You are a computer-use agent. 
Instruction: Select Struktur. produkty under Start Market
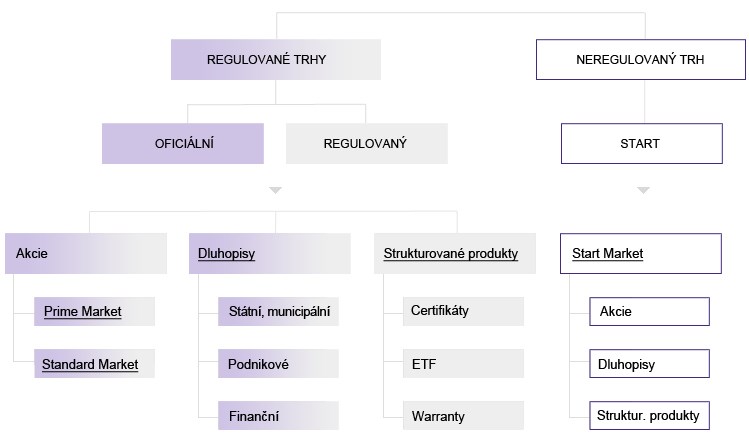point(649,415)
